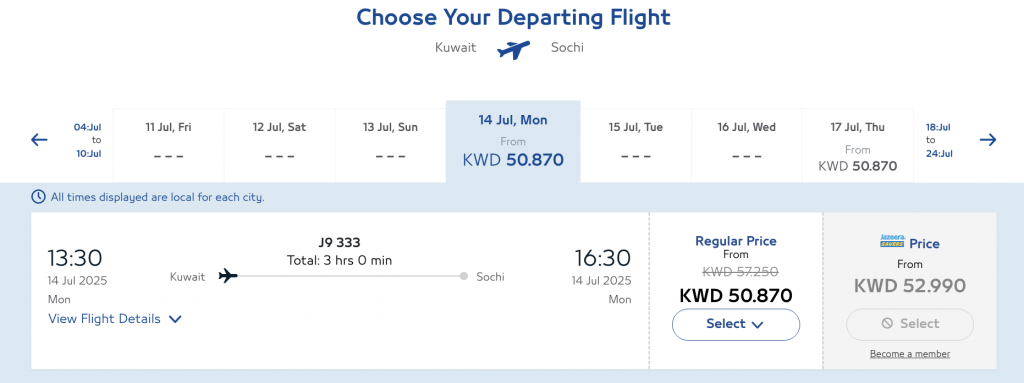Click the disabled icon in member Select button

click(x=887, y=324)
